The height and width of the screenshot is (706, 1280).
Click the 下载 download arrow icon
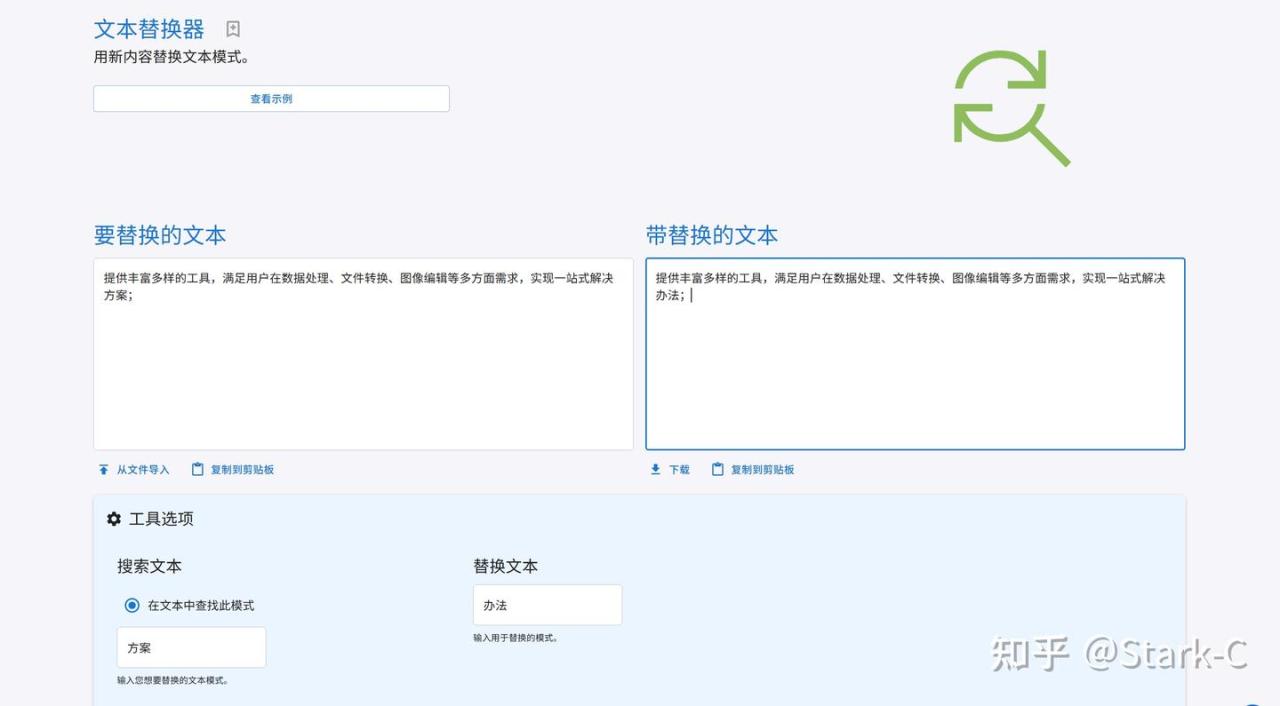tap(656, 470)
